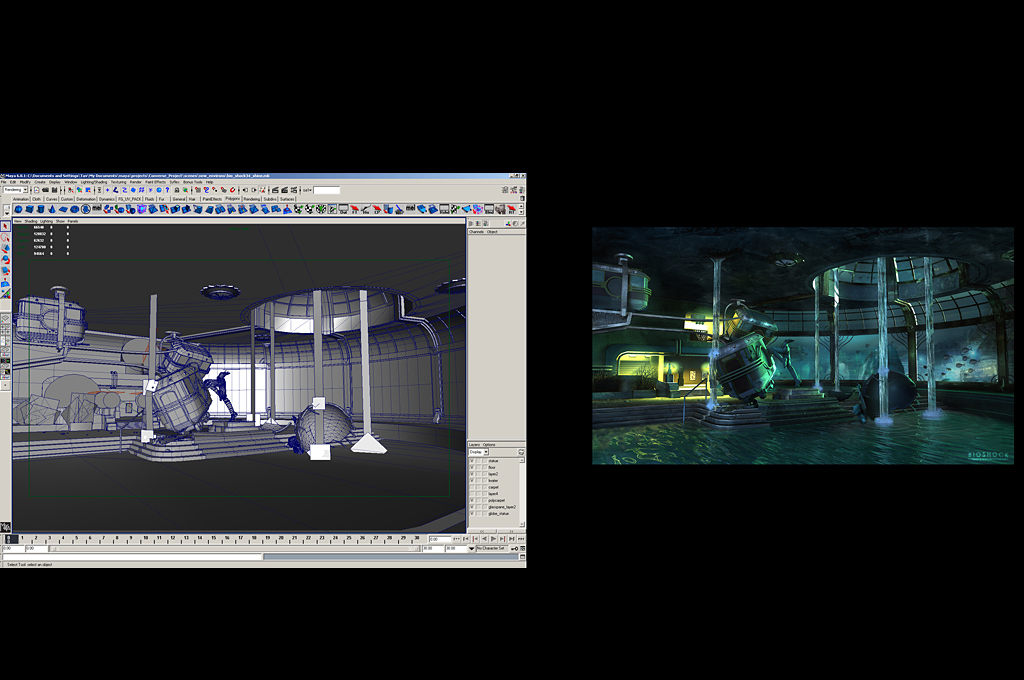
Task: Click the shelf scroll down arrow
Action: coord(520,212)
